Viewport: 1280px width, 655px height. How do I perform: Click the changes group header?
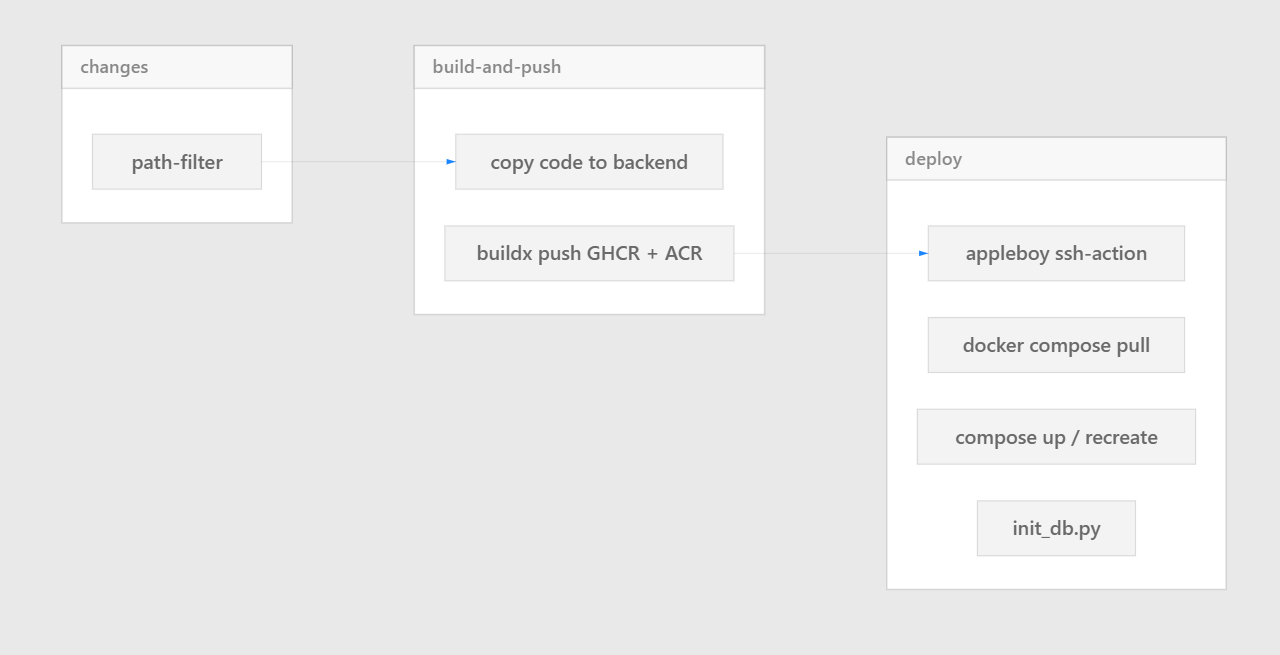coord(177,67)
